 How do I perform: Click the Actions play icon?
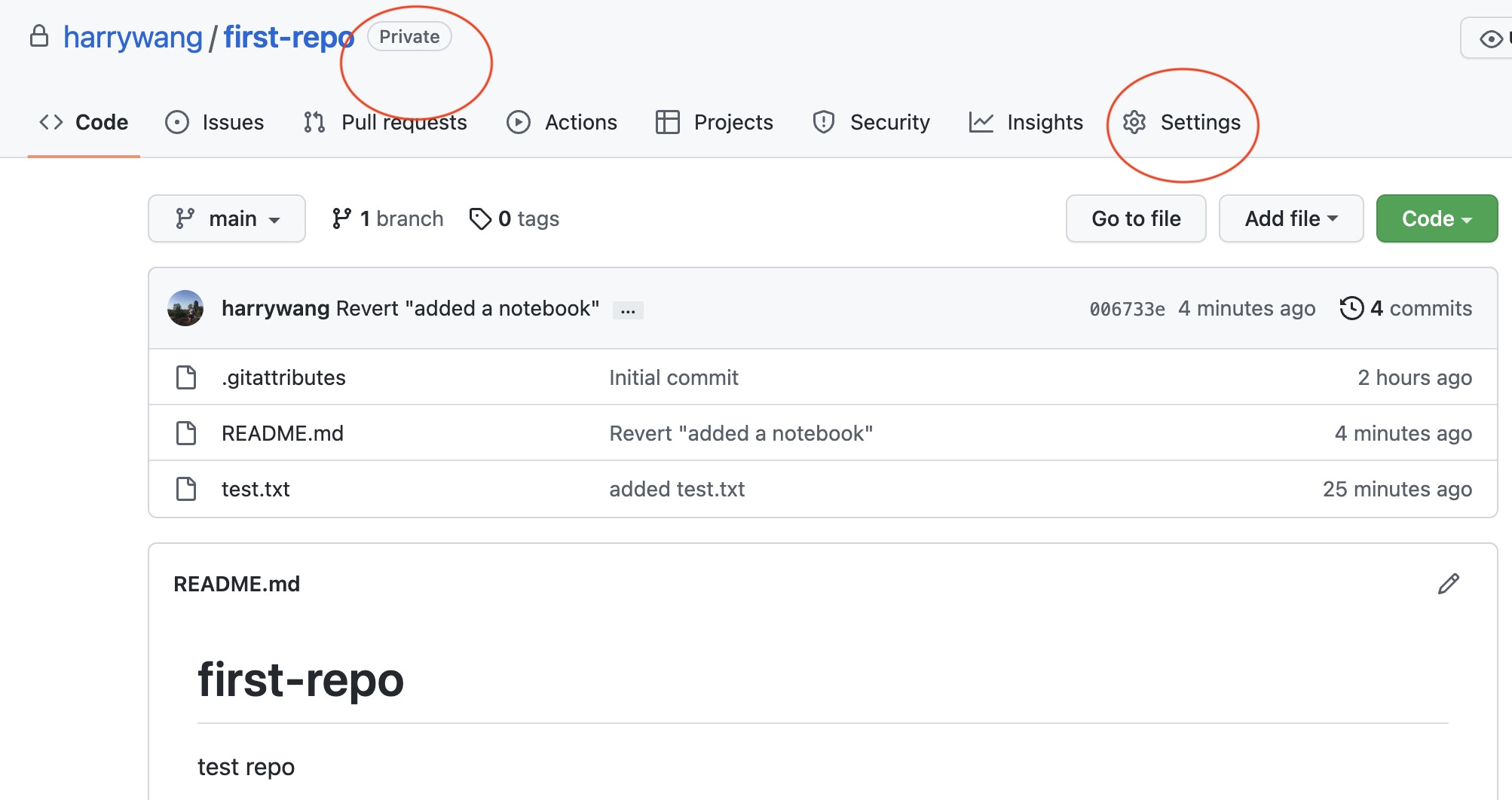[x=519, y=122]
